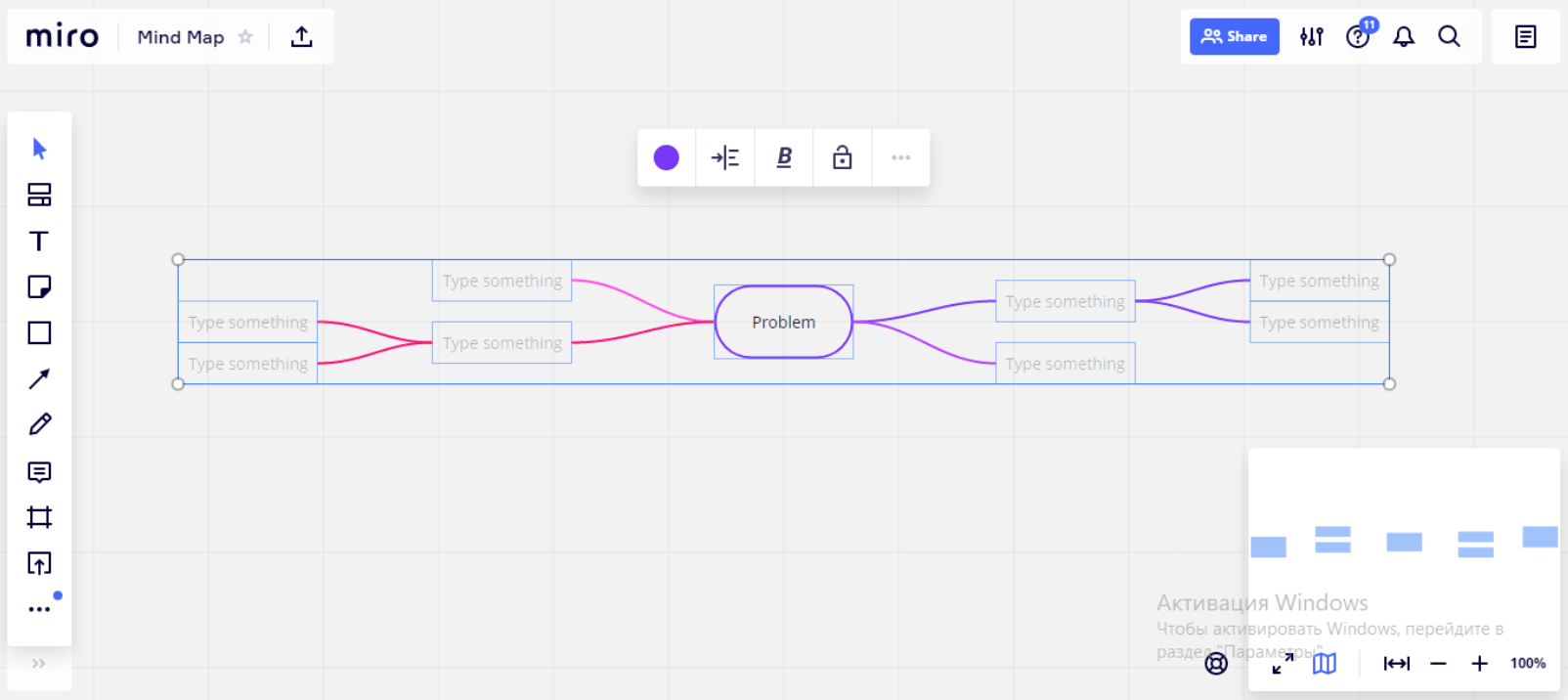Click the Share button
Screen dimensions: 1568x700
coord(1234,37)
